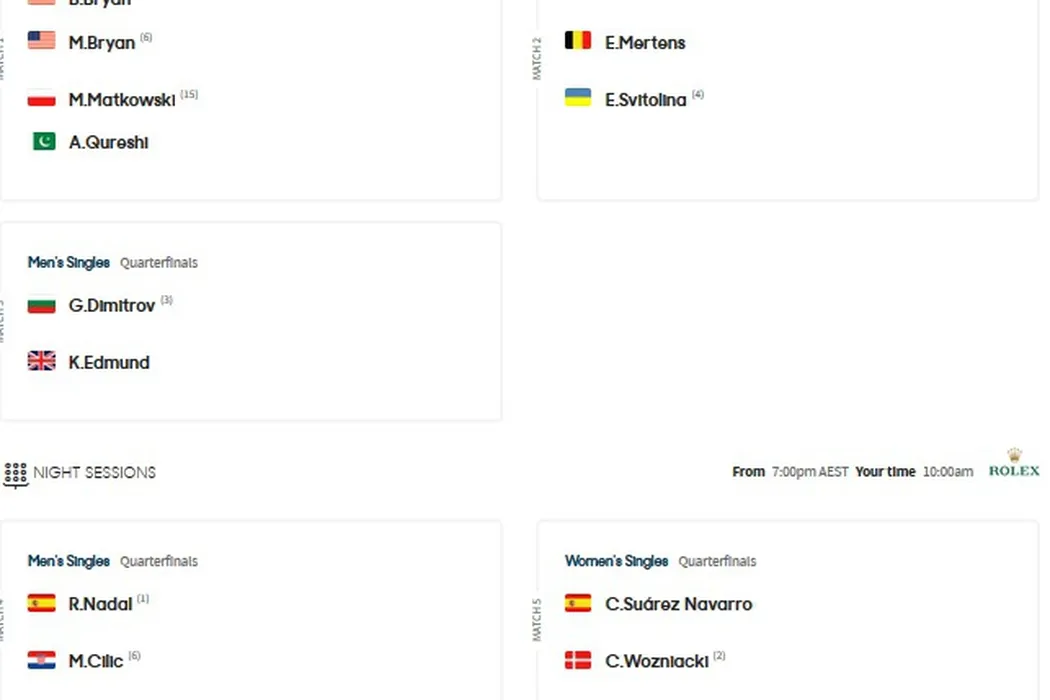
Task: Click the Belgium flag beside E.Mertens
Action: tap(578, 41)
